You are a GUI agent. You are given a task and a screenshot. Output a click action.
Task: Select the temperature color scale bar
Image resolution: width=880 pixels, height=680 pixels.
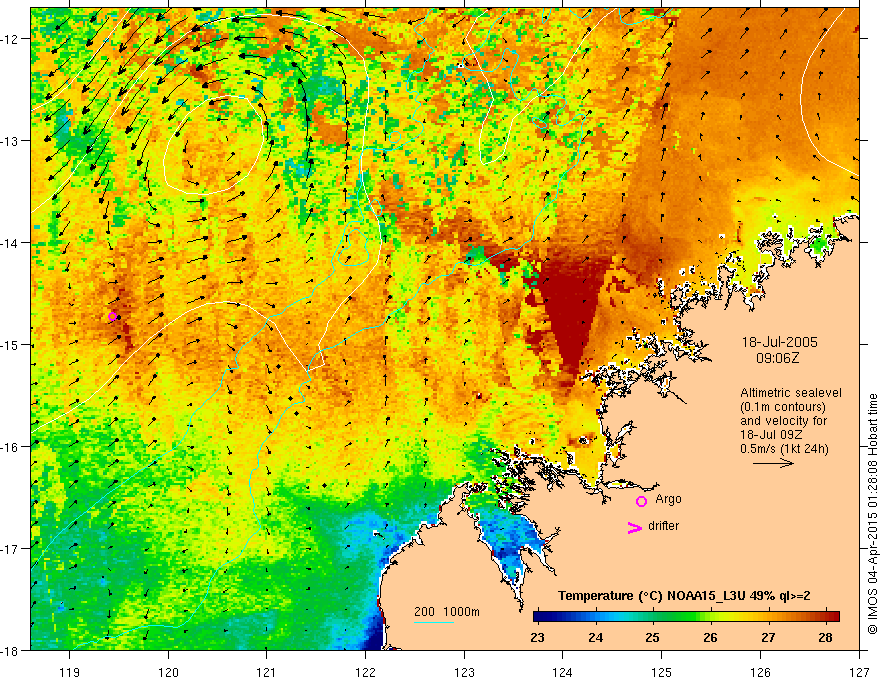(x=686, y=617)
